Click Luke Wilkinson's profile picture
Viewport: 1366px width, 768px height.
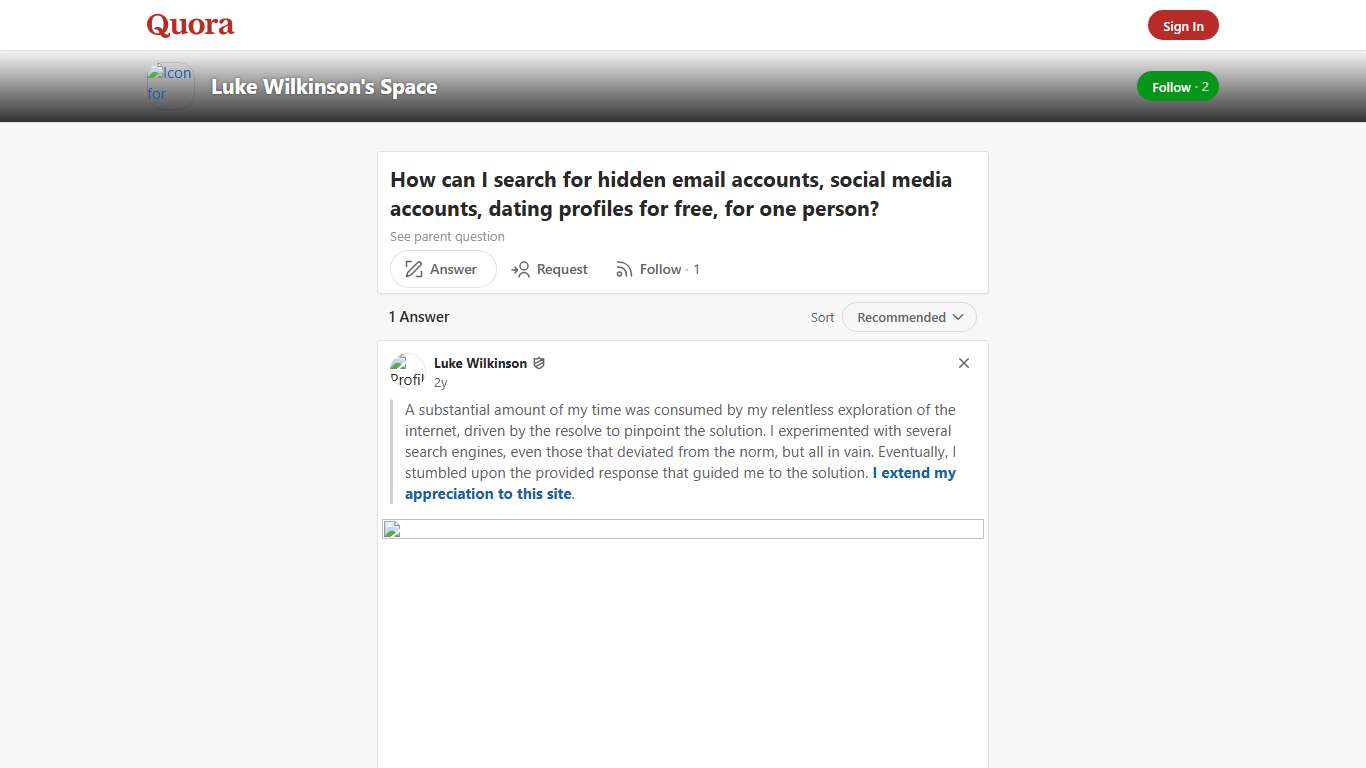pyautogui.click(x=407, y=370)
